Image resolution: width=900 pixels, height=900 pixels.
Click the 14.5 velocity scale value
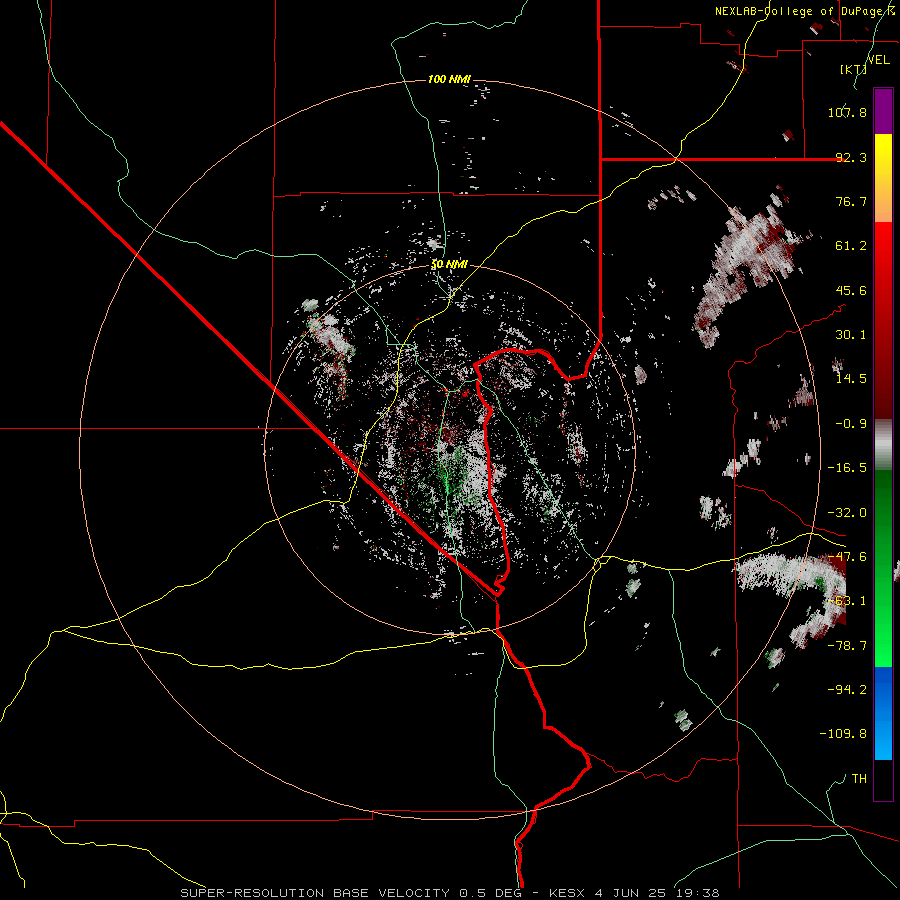(x=851, y=379)
